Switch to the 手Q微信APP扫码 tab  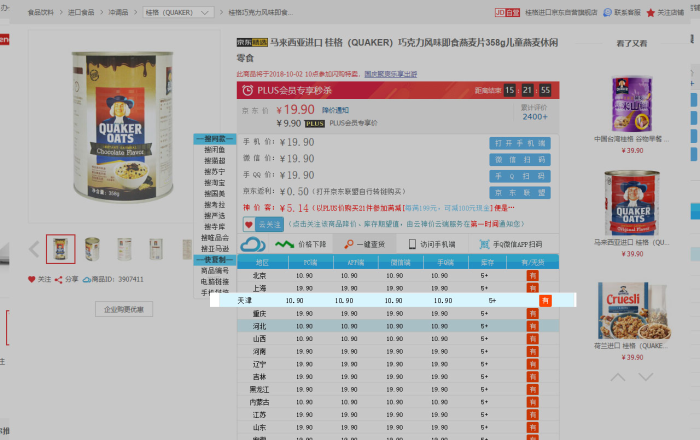513,244
